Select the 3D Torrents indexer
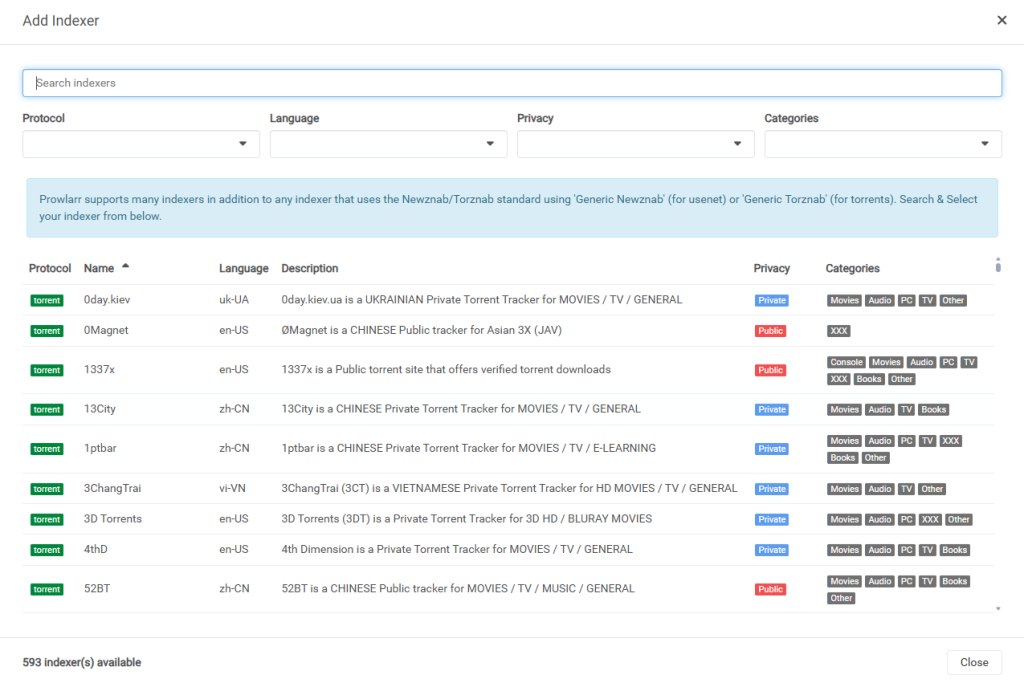Screen dimensions: 1024x687 113,519
